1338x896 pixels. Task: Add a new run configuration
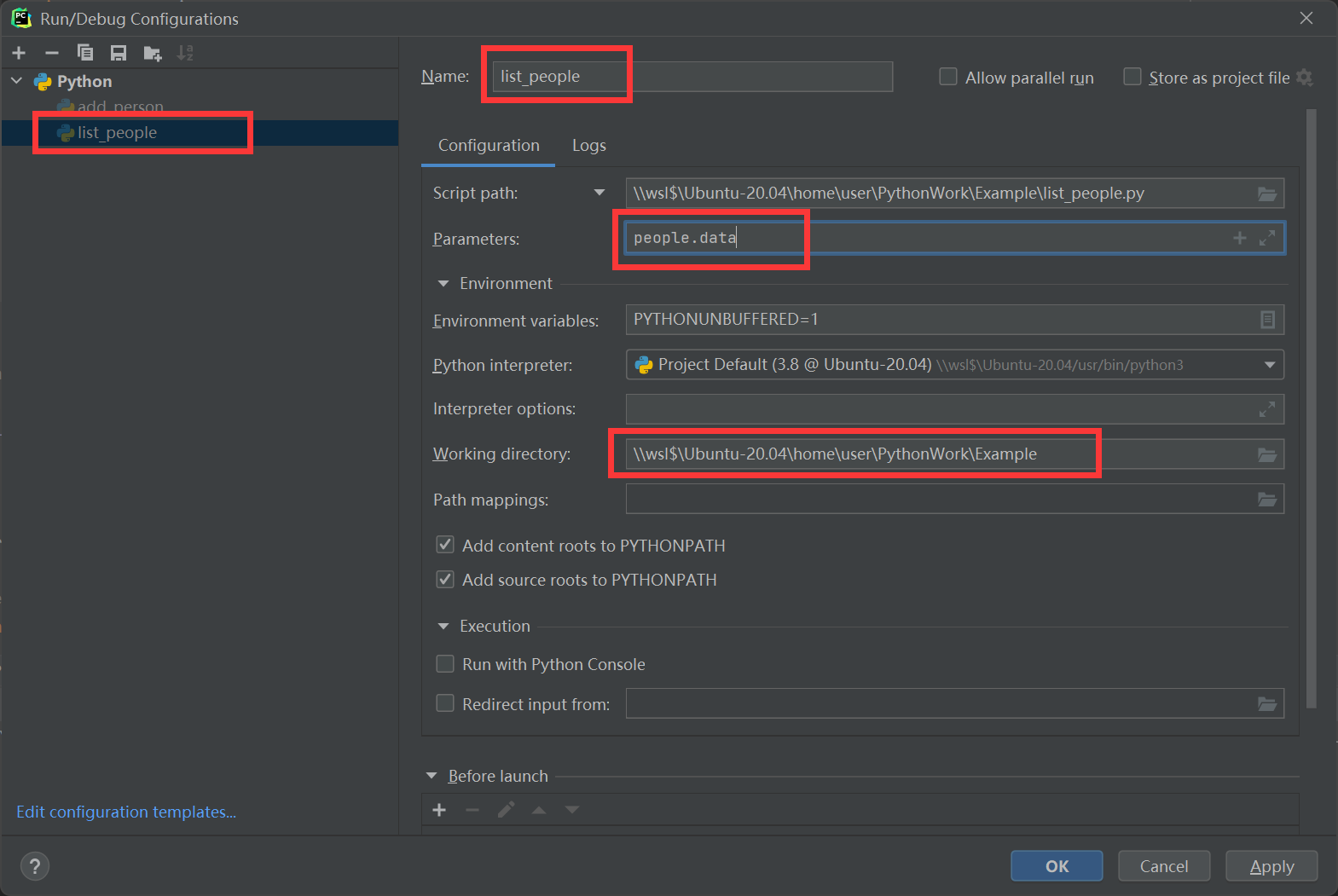pos(19,53)
